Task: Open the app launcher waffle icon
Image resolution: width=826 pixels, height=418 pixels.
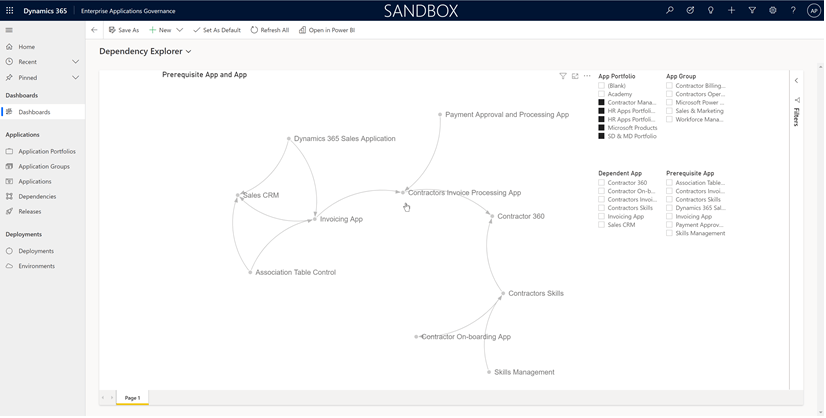Action: pos(9,11)
